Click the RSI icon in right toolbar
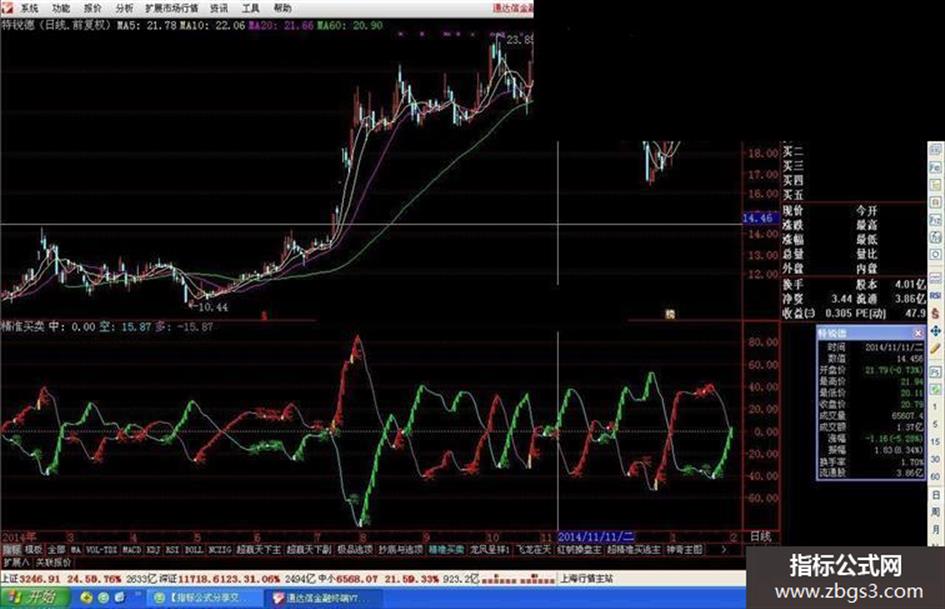This screenshot has height=609, width=945. pyautogui.click(x=936, y=295)
